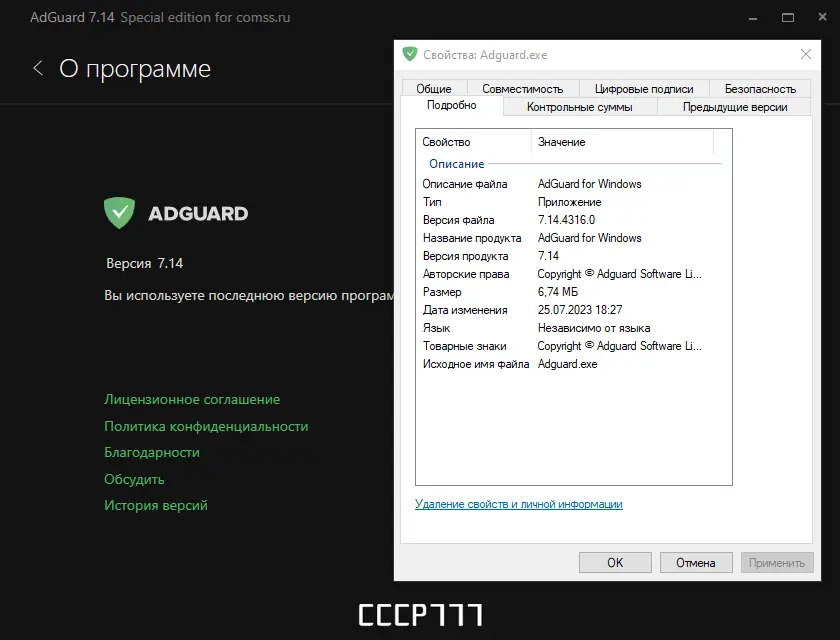Click the value Приложение
The image size is (840, 640).
click(x=569, y=202)
